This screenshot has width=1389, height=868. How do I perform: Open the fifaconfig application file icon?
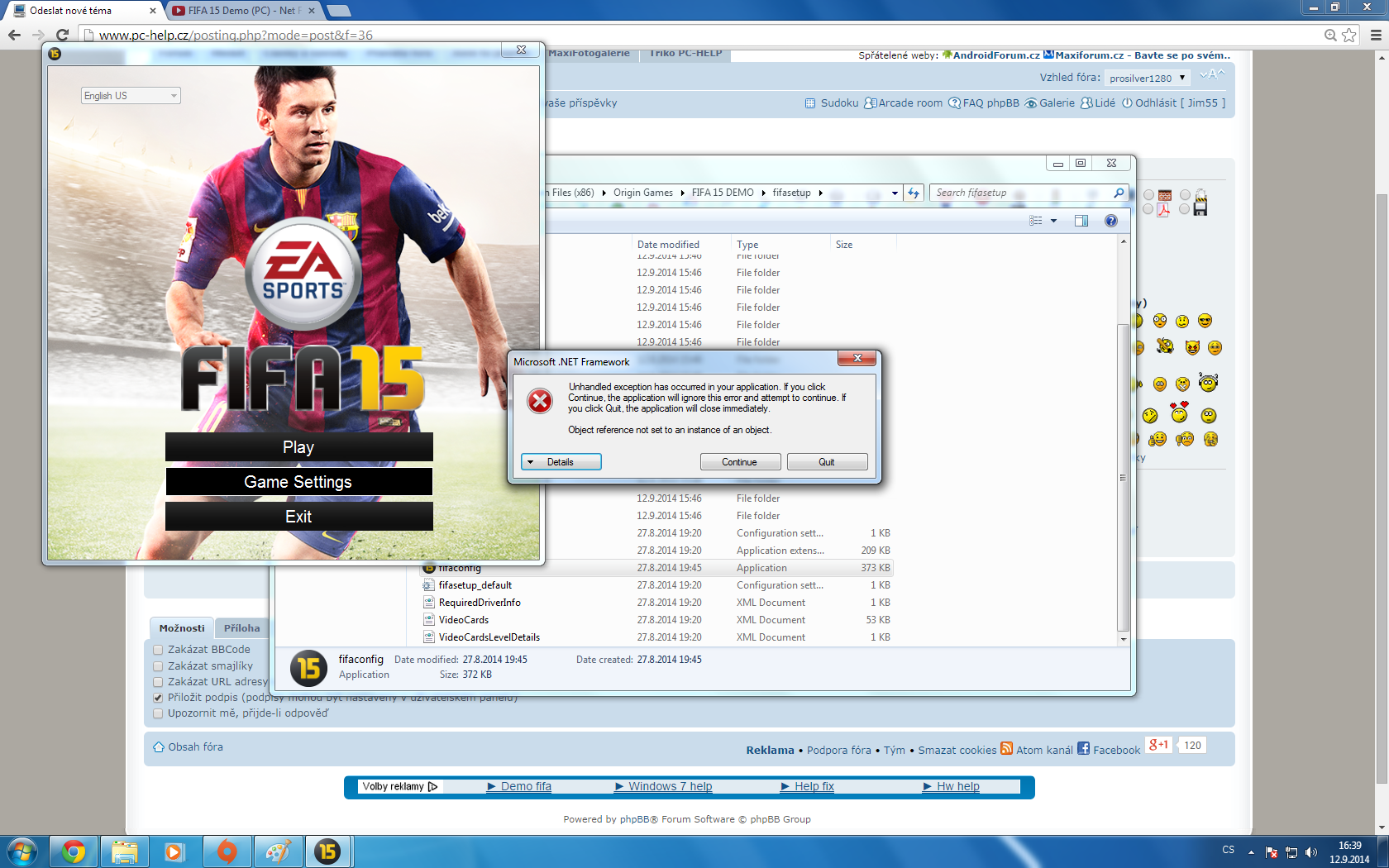click(429, 568)
